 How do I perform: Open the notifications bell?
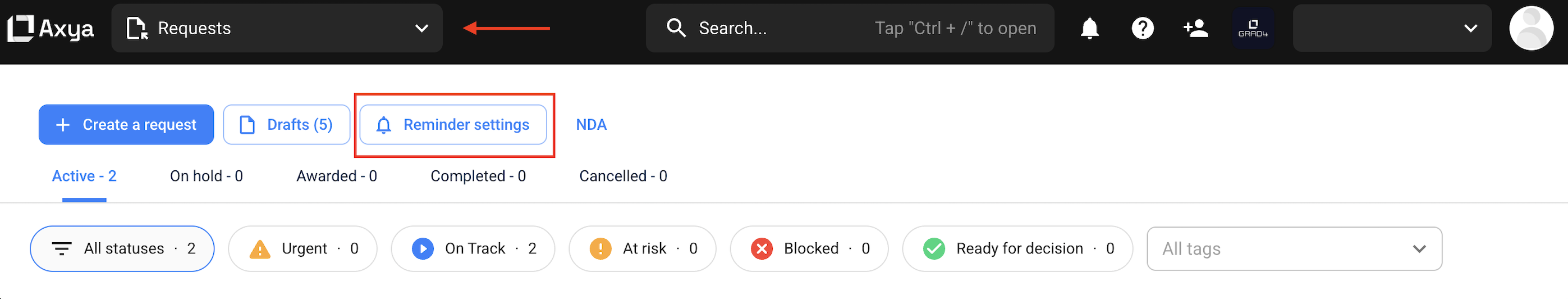[x=1089, y=28]
